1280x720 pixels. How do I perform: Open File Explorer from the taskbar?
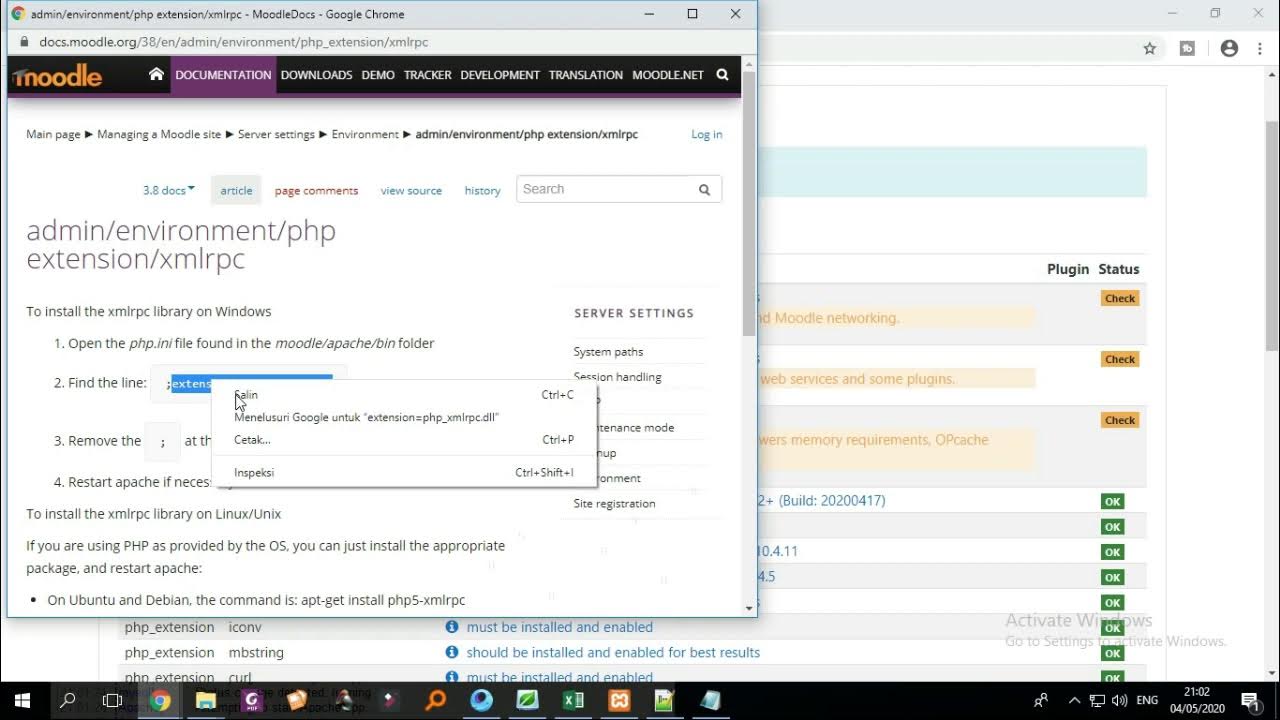(206, 700)
